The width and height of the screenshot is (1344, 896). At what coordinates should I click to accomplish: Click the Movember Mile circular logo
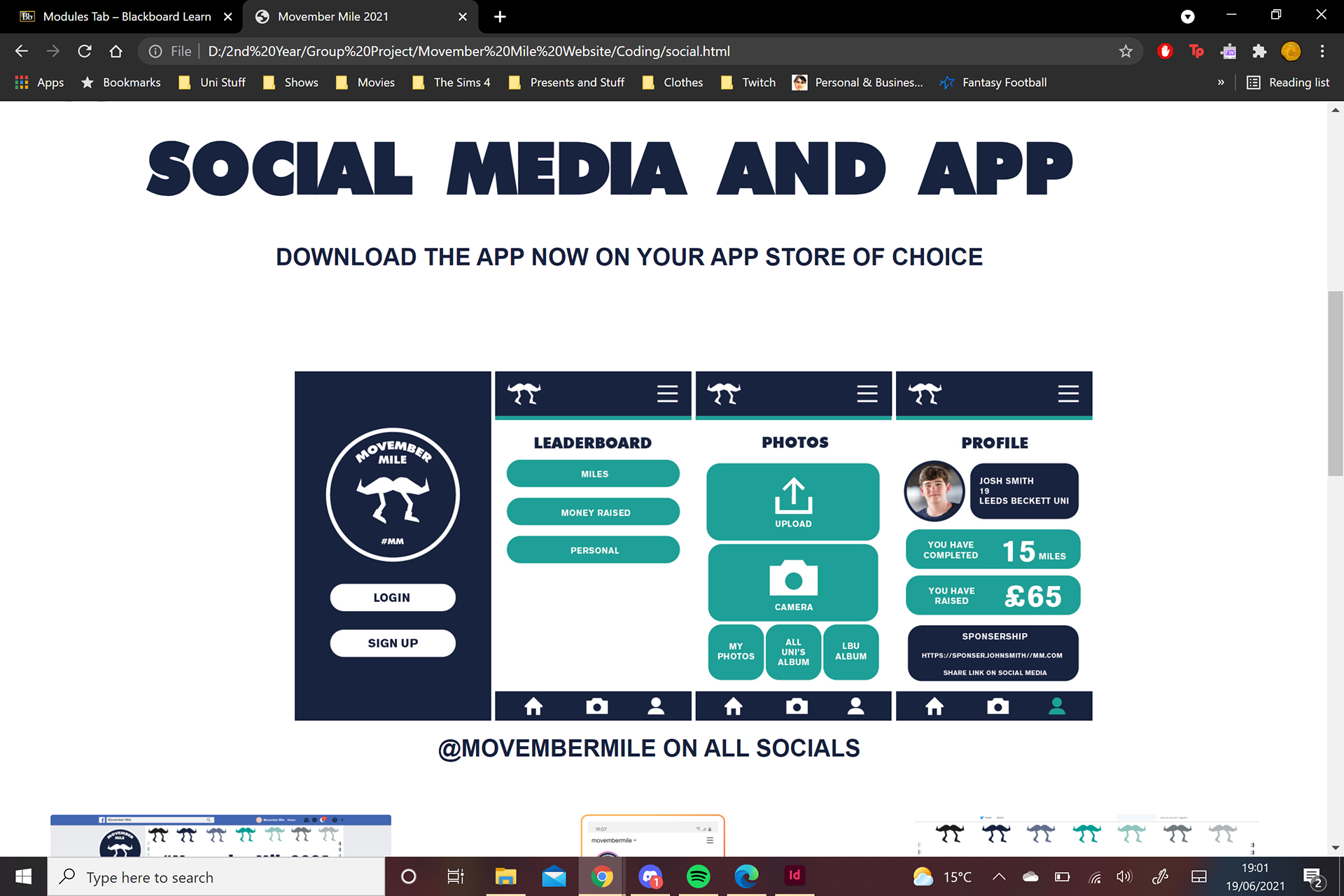(393, 495)
